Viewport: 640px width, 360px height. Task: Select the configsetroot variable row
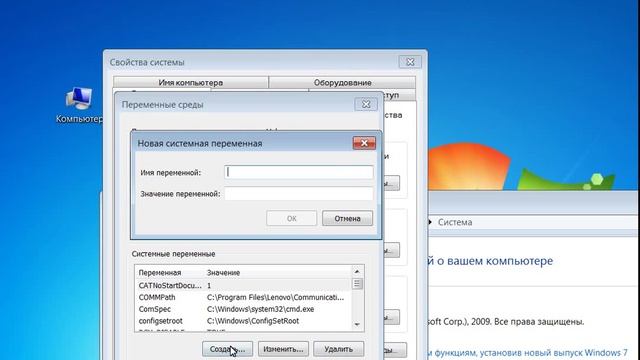(x=243, y=321)
